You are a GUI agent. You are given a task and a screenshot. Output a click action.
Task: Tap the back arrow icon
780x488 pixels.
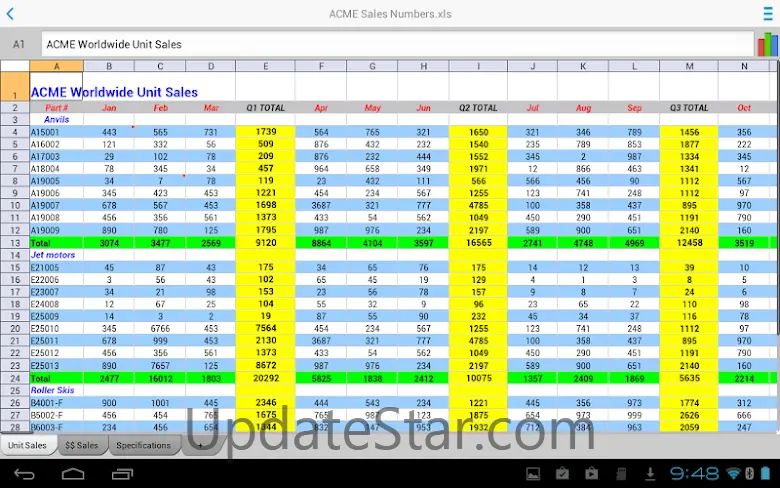click(10, 13)
